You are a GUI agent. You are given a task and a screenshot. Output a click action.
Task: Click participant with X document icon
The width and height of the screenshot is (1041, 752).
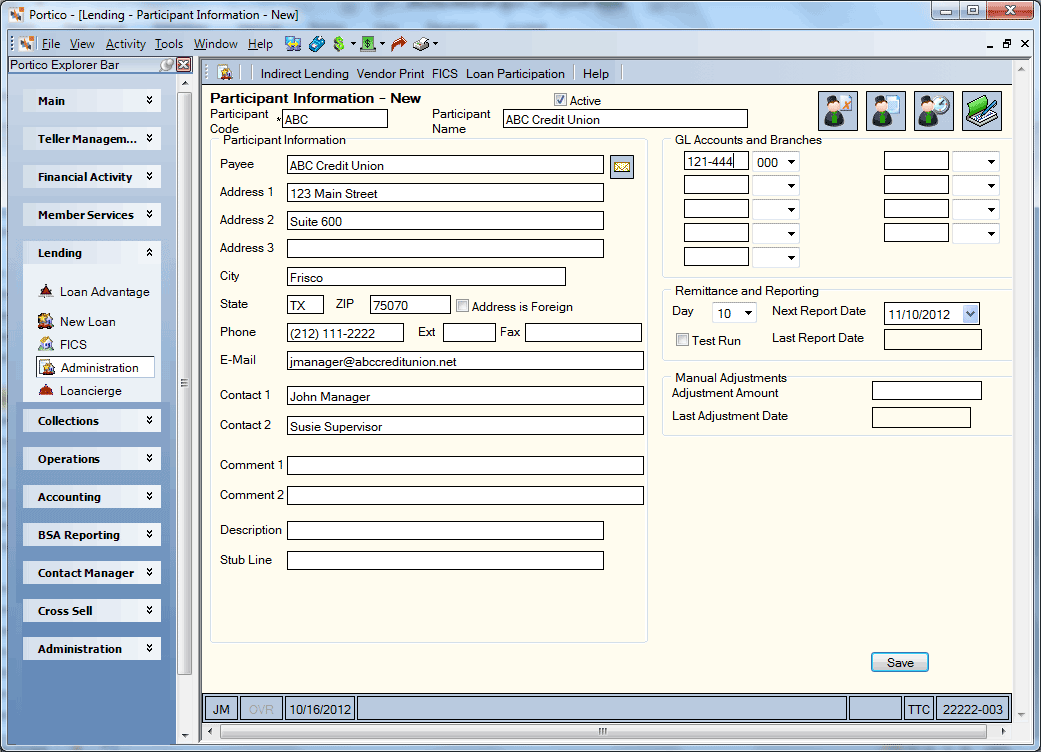[837, 111]
